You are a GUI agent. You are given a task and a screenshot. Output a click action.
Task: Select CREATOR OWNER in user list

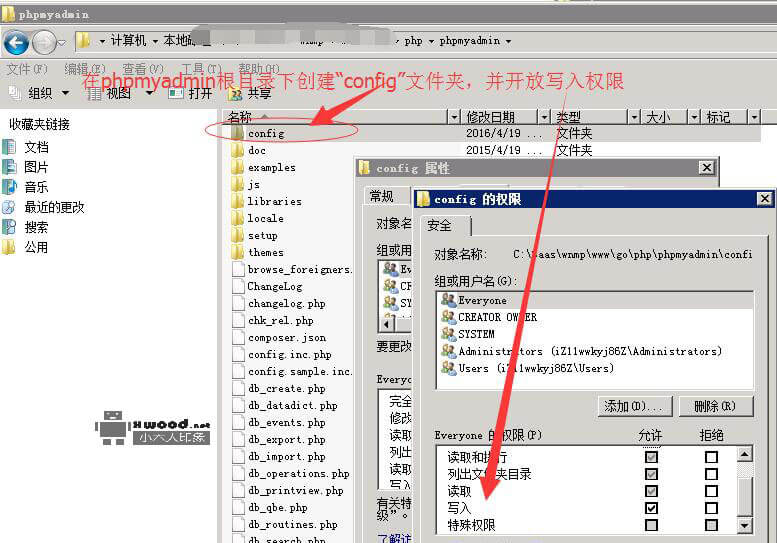pyautogui.click(x=497, y=317)
